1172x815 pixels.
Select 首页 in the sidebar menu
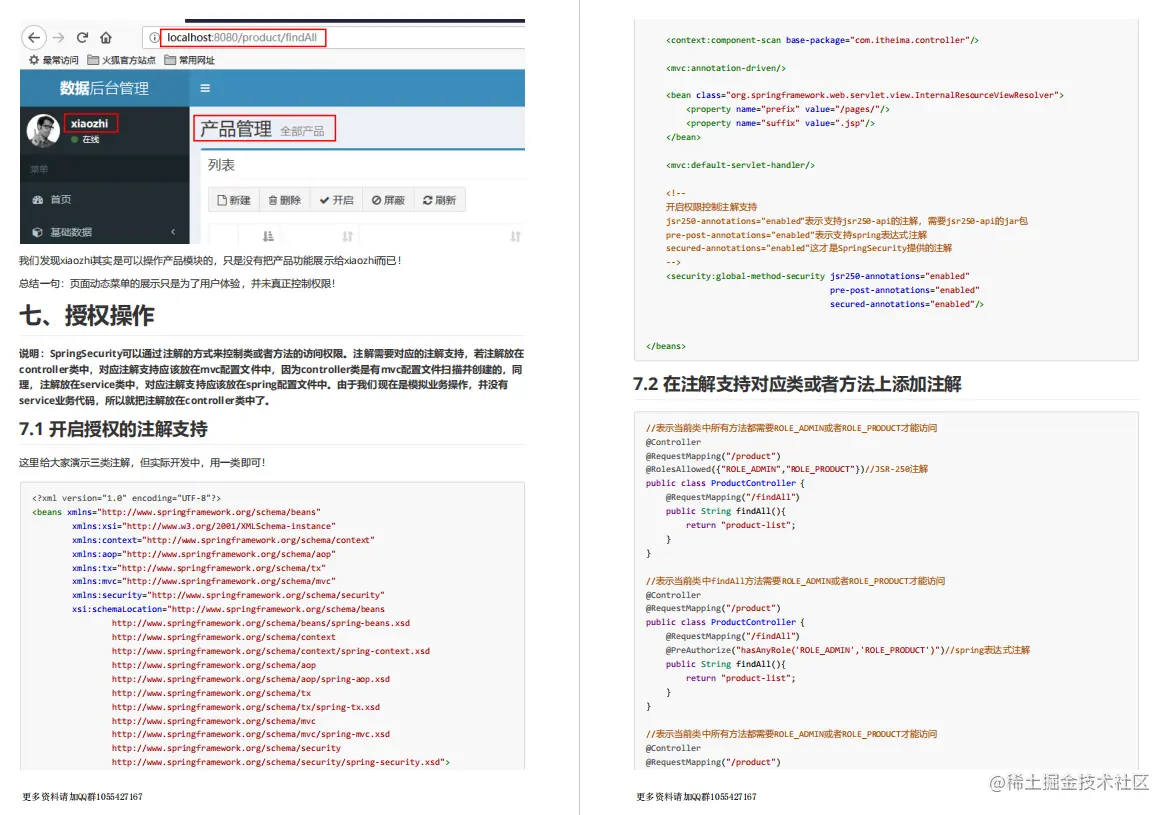60,199
